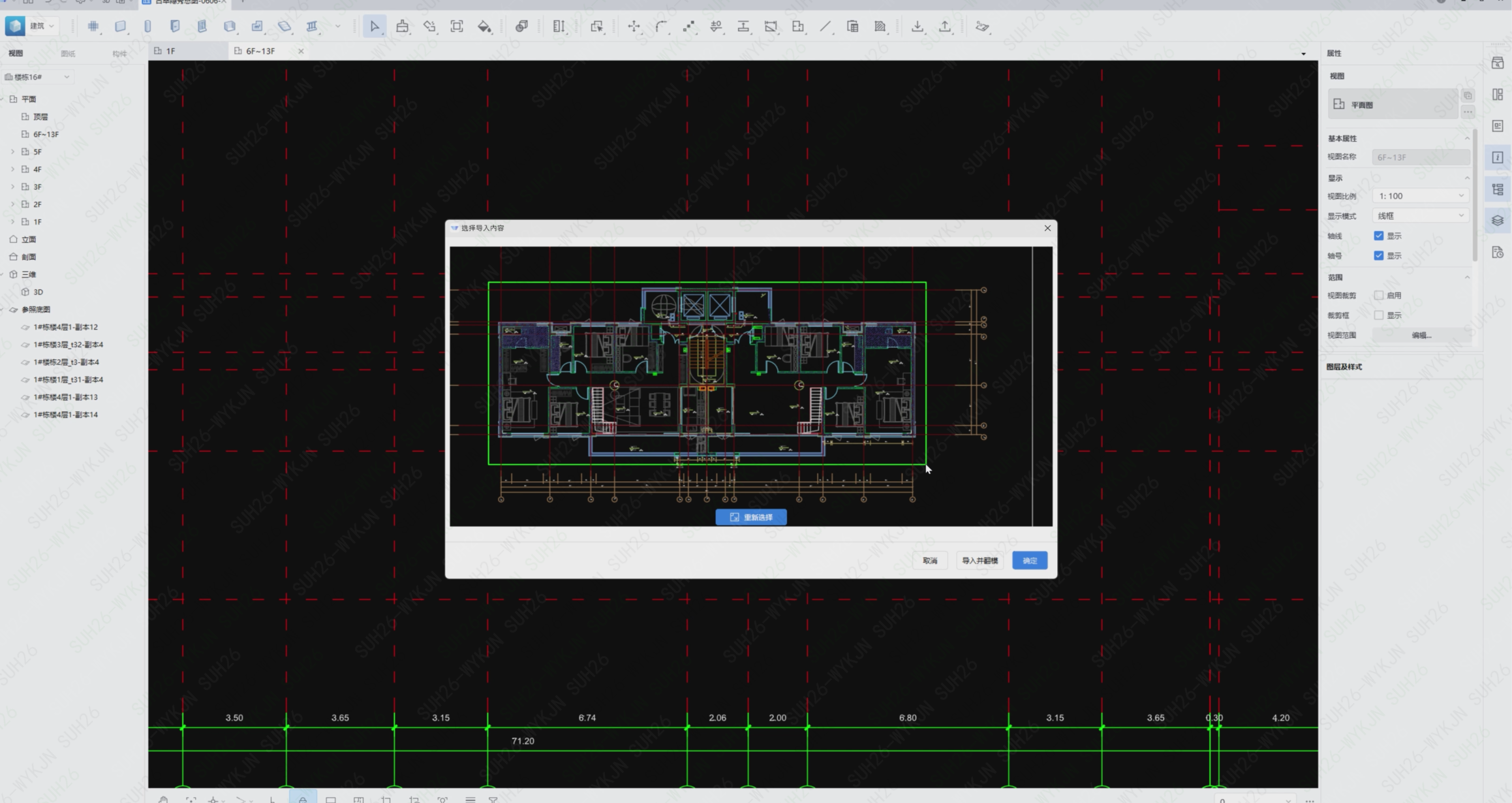Expand the 5F tree node
The height and width of the screenshot is (803, 1512).
[12, 152]
